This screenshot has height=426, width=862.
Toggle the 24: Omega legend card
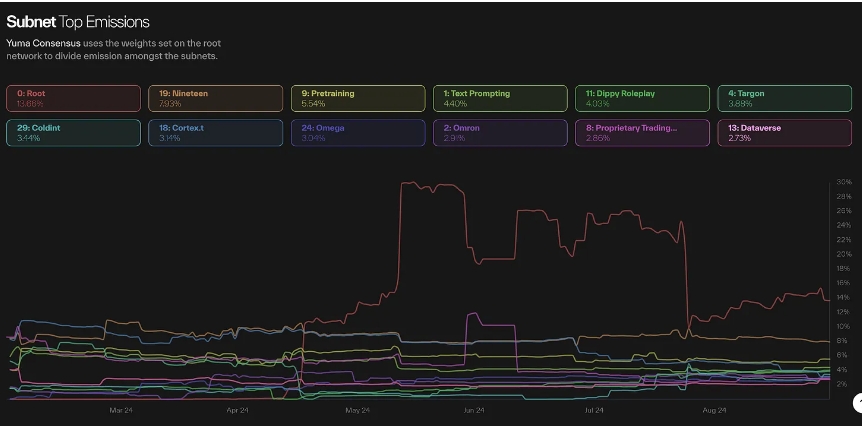pos(358,133)
